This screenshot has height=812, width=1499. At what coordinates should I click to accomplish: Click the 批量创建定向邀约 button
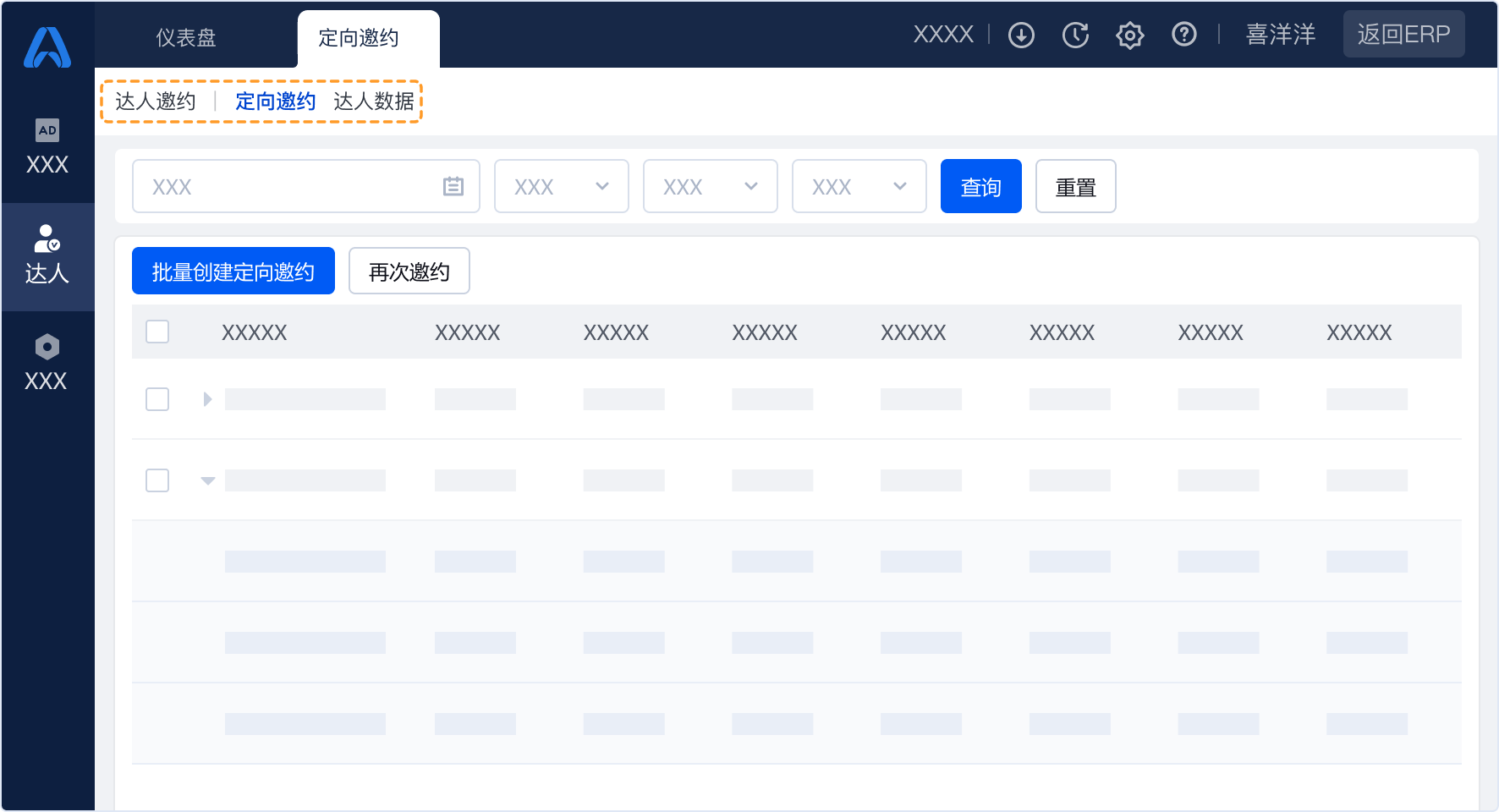233,271
